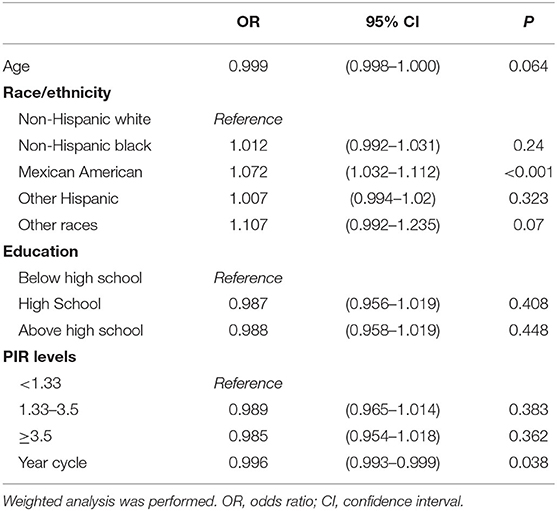Click the weighted analysis footnote text

pos(233,501)
